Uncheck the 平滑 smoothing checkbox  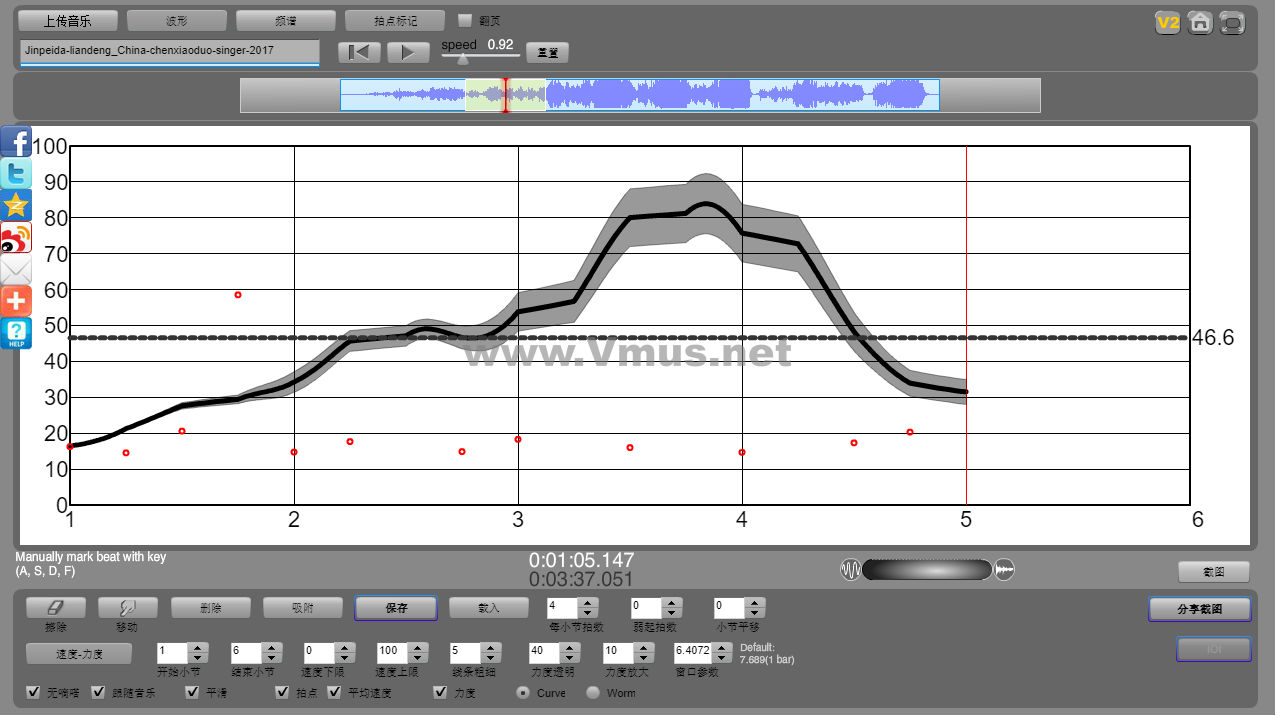click(193, 692)
